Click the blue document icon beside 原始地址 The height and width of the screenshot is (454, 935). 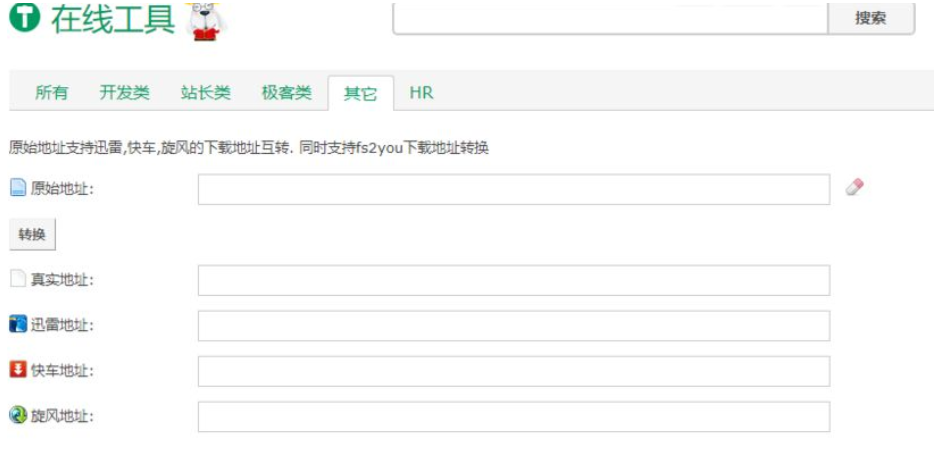[18, 188]
